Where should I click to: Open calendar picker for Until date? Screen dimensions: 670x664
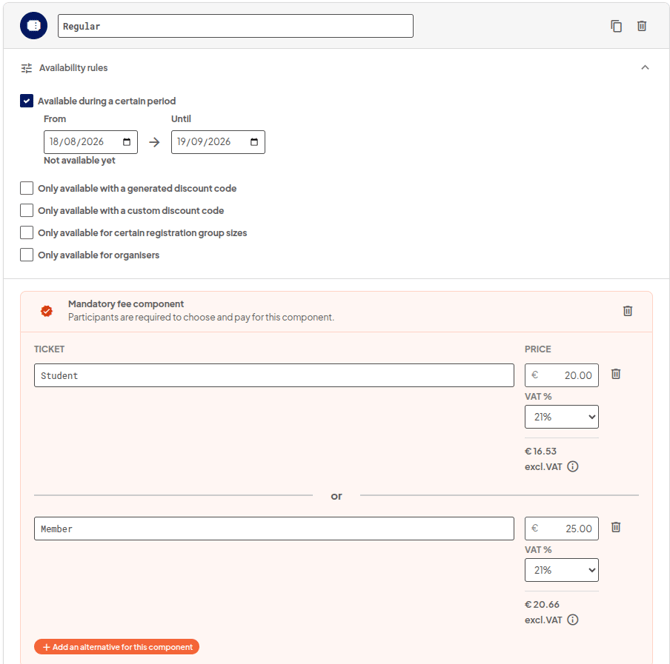click(254, 142)
